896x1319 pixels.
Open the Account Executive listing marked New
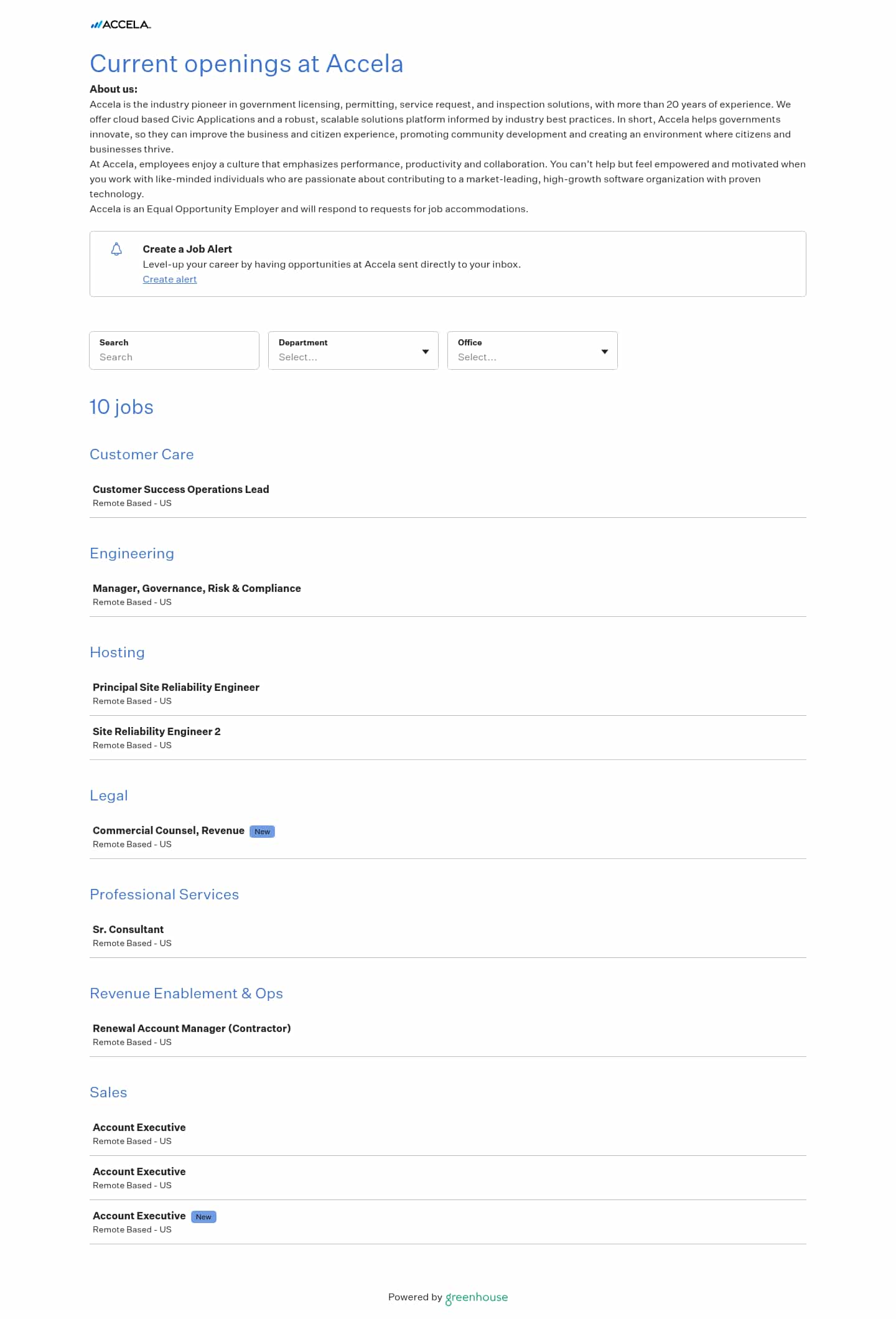(x=448, y=1222)
